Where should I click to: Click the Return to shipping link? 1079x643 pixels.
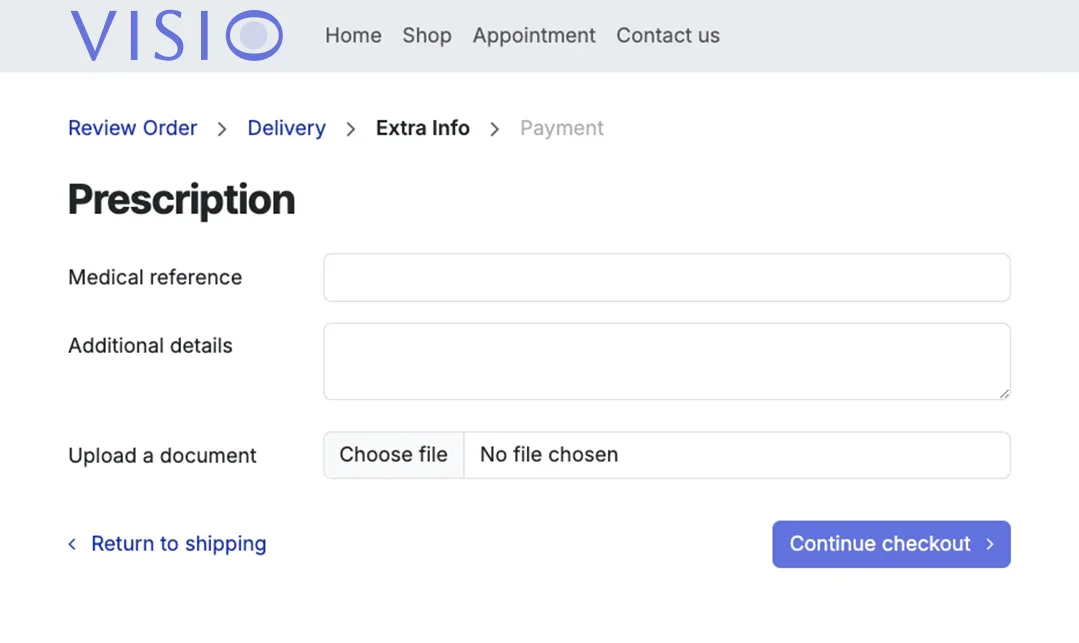178,544
